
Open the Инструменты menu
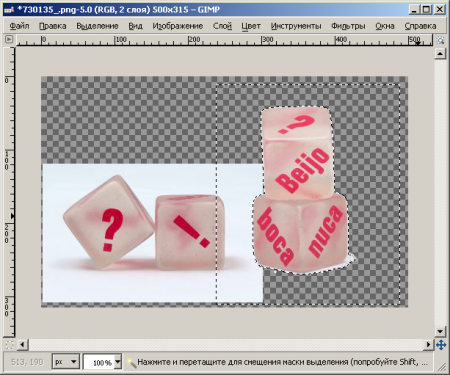click(296, 26)
